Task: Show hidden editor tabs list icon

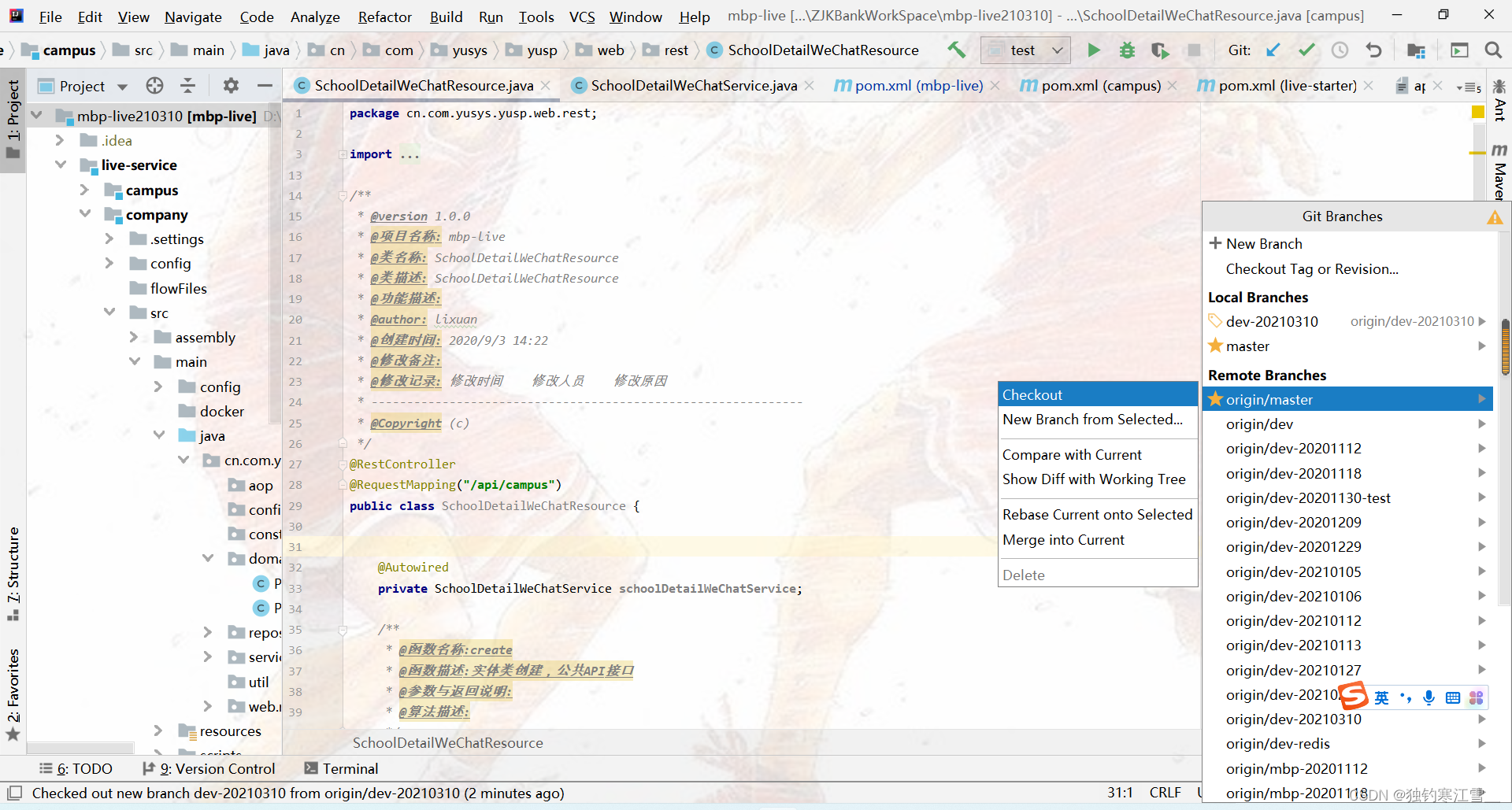Action: pos(1469,87)
